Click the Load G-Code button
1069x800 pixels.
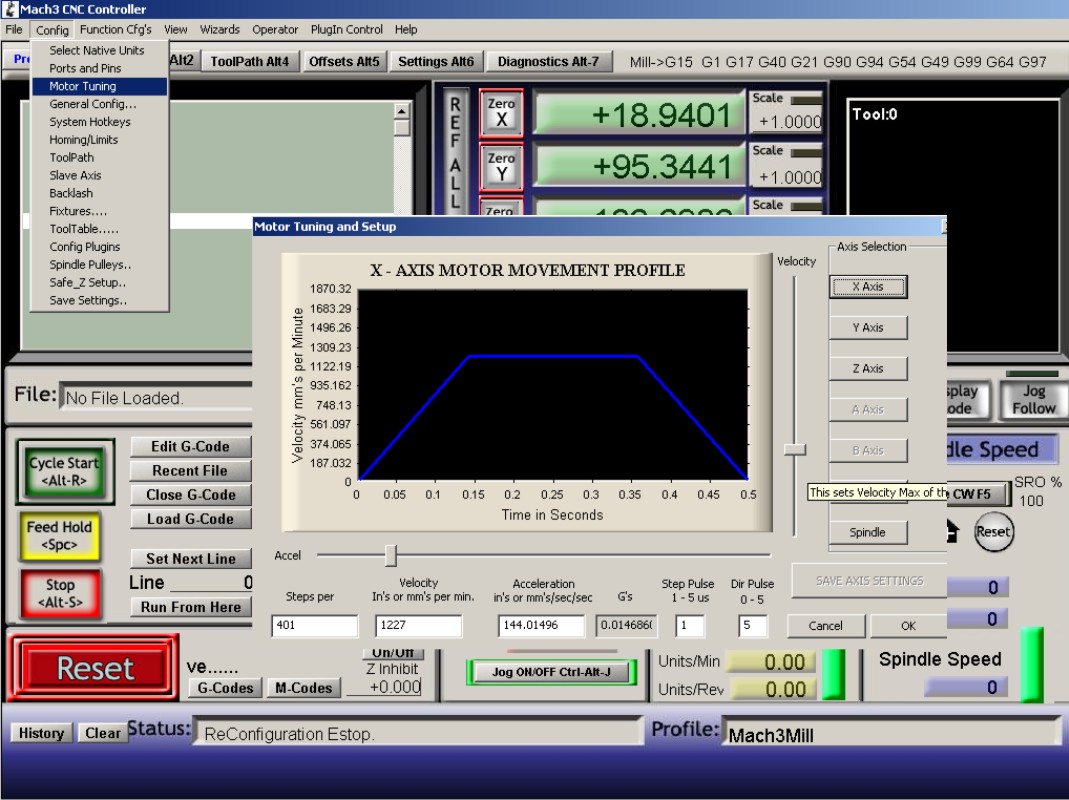[190, 519]
